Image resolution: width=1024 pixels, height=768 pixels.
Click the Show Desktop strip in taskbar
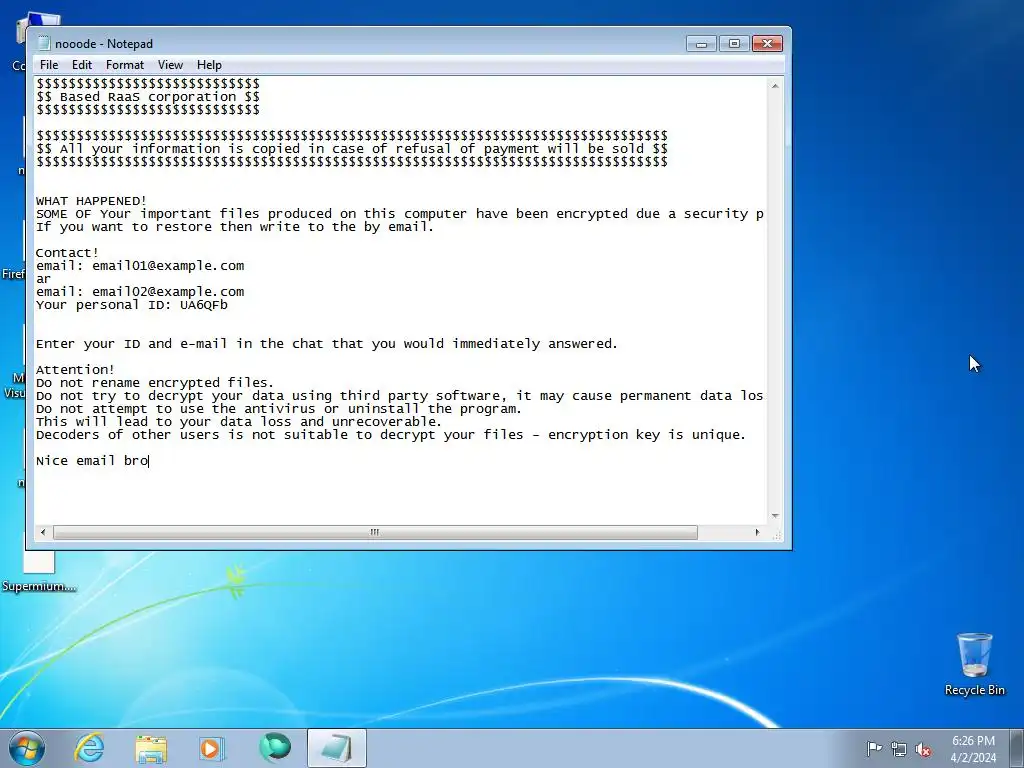(x=1018, y=748)
